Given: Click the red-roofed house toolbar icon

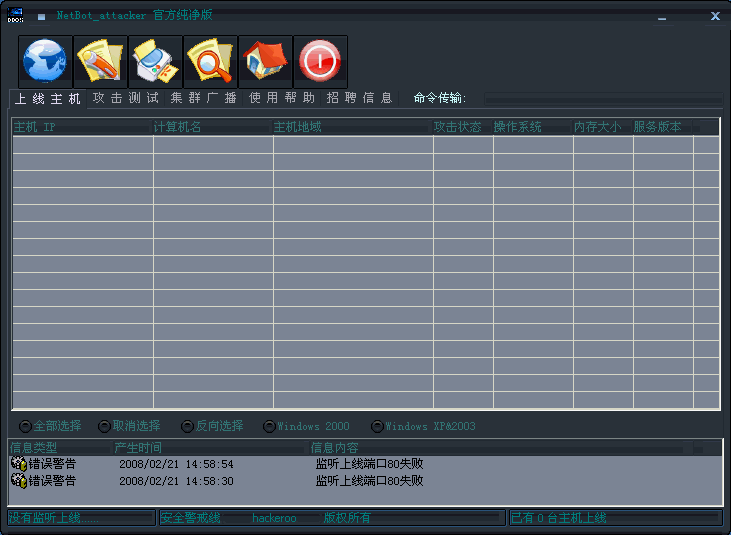Looking at the screenshot, I should click(265, 62).
